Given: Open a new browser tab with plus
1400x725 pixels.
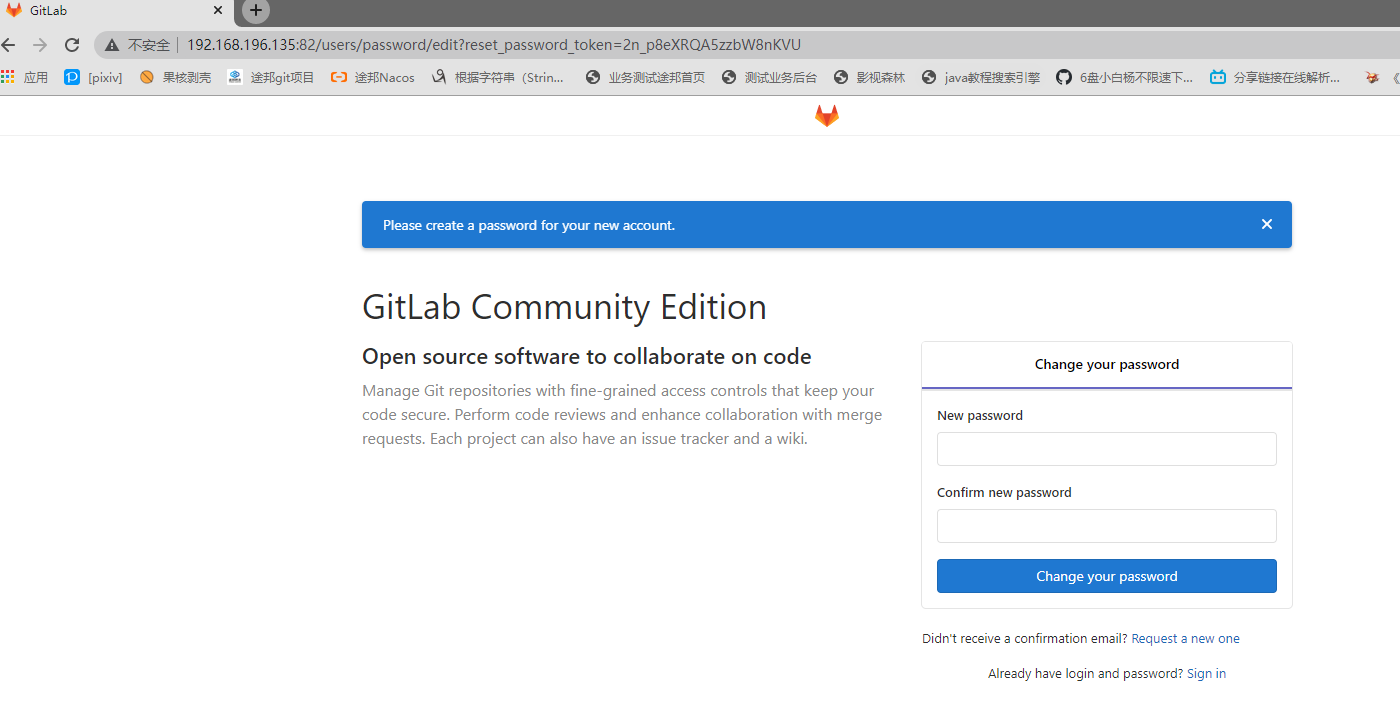Looking at the screenshot, I should click(x=256, y=10).
